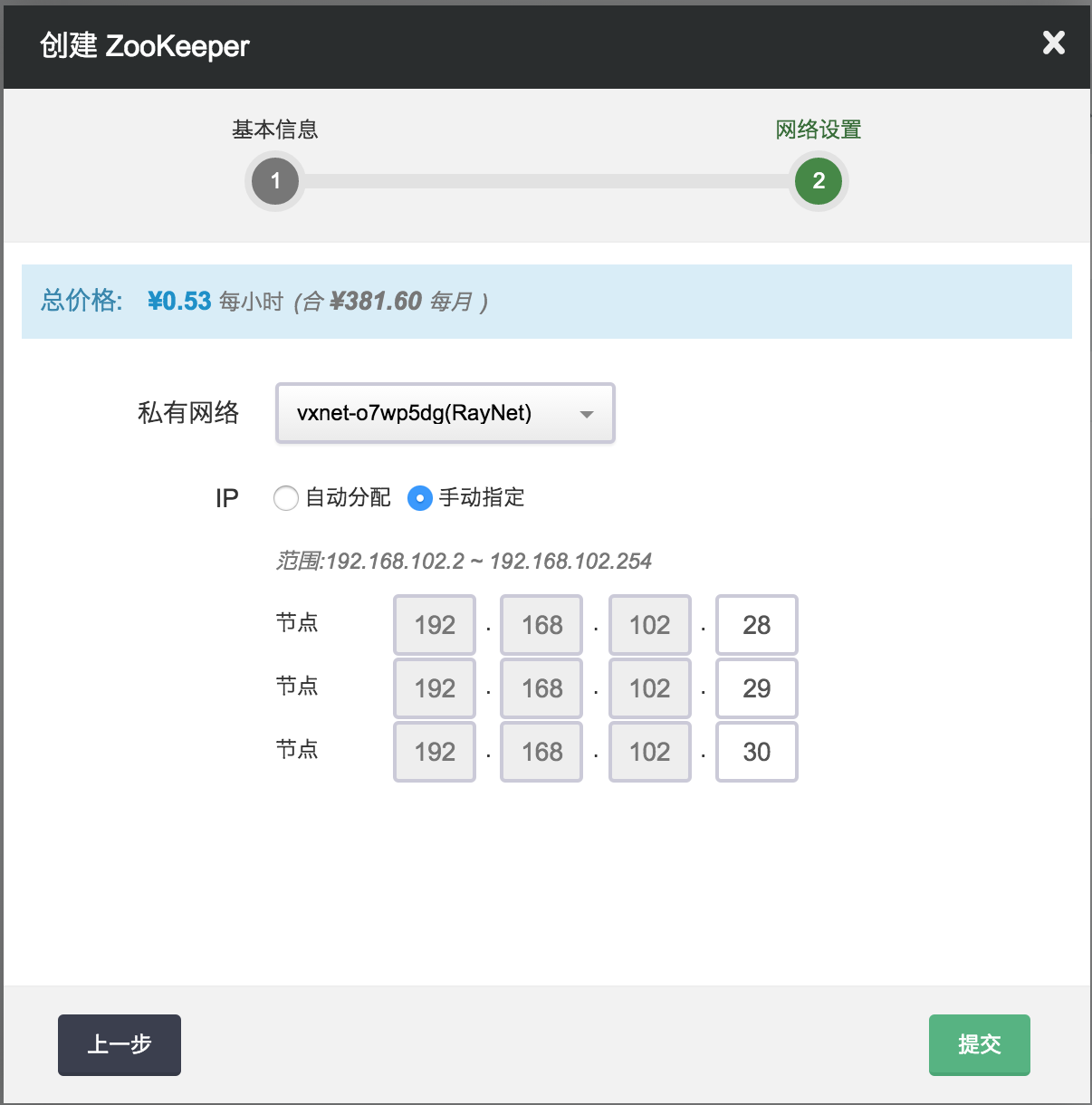Screen dimensions: 1092x1105
Task: Click the IP field containing 28
Action: (x=756, y=625)
